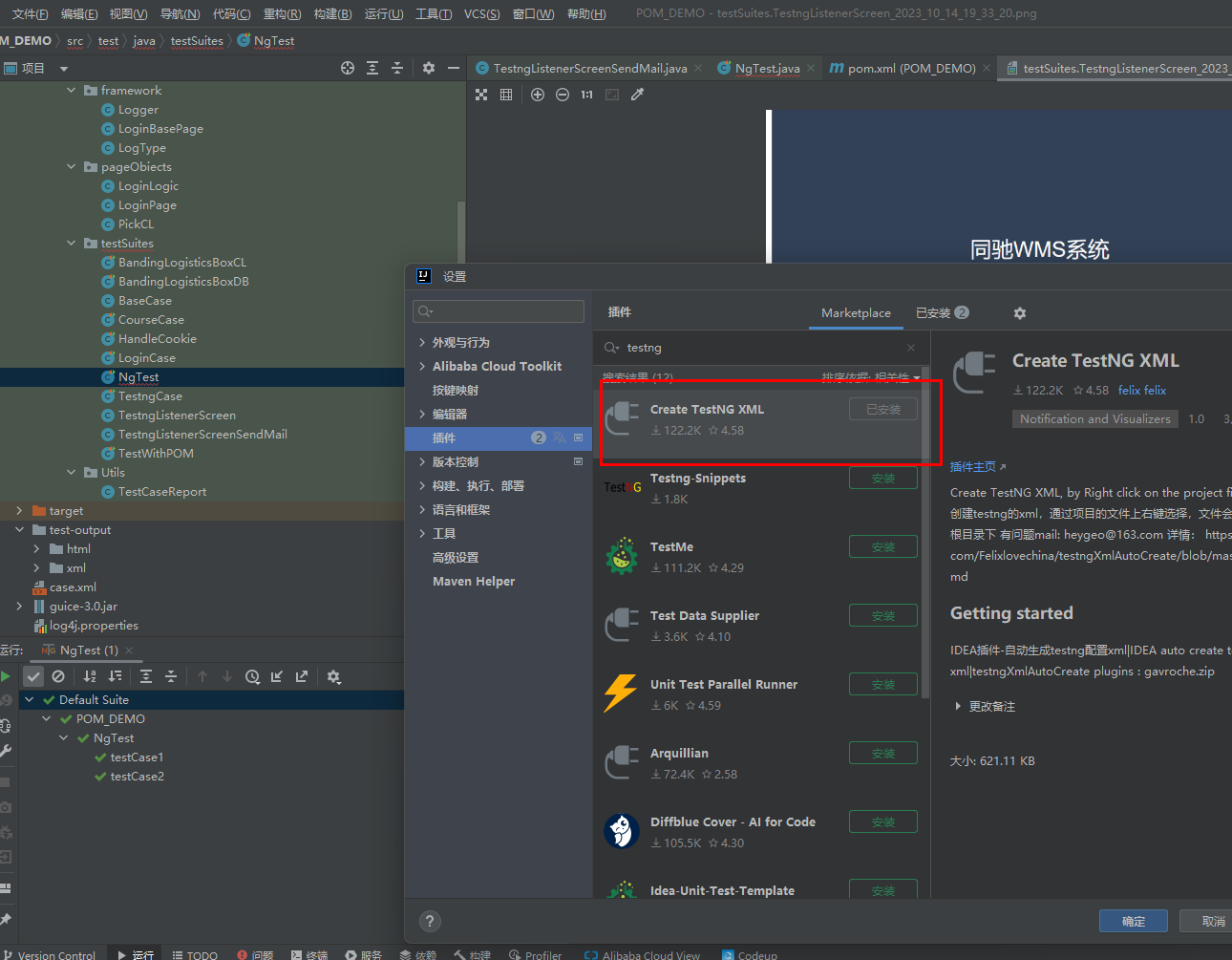Screen dimensions: 1232x960
Task: Install Unit Test Parallel Runner plugin
Action: pos(883,684)
